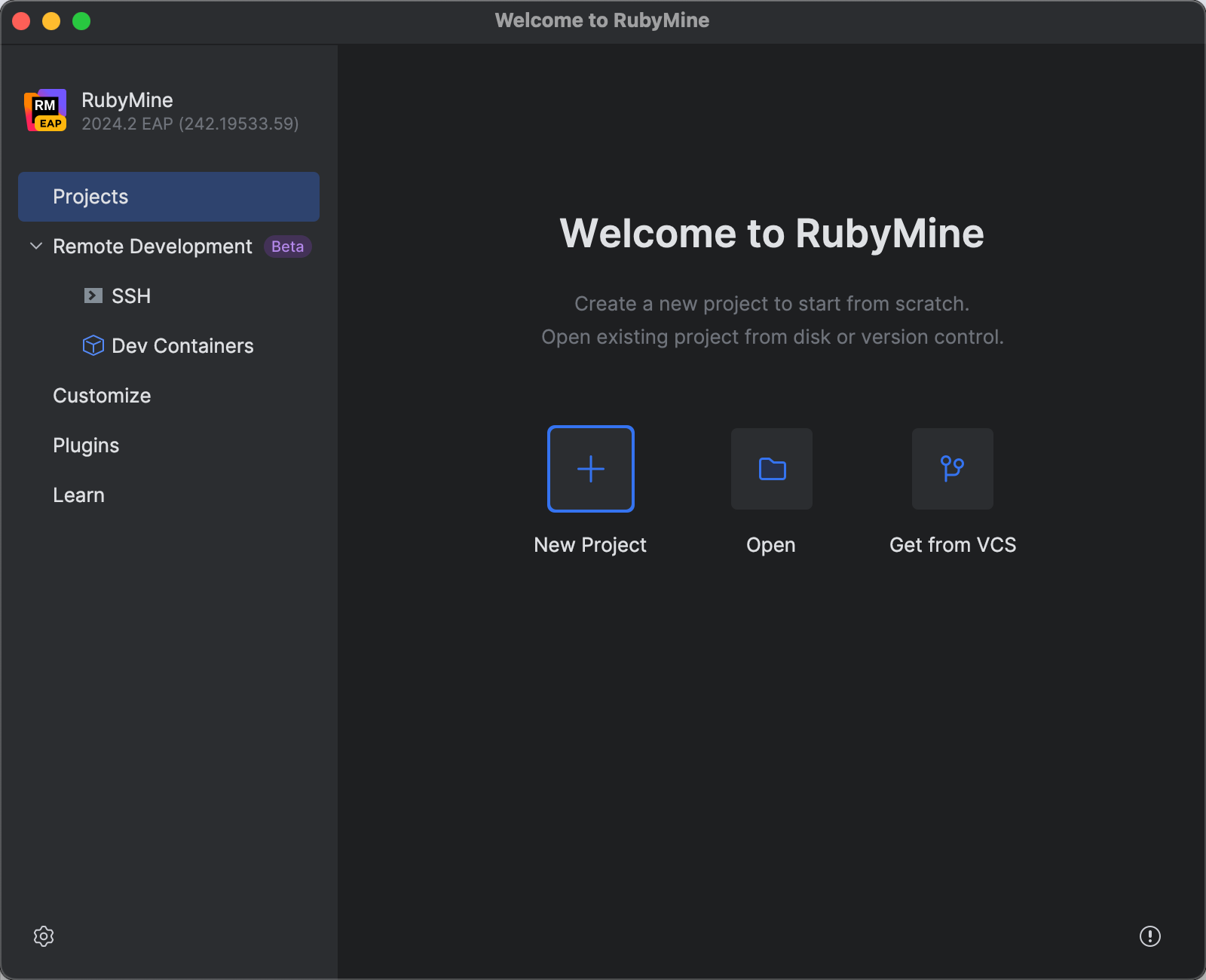Select the RubyMine 2024.2 EAP version text
Viewport: 1206px width, 980px height.
point(189,124)
